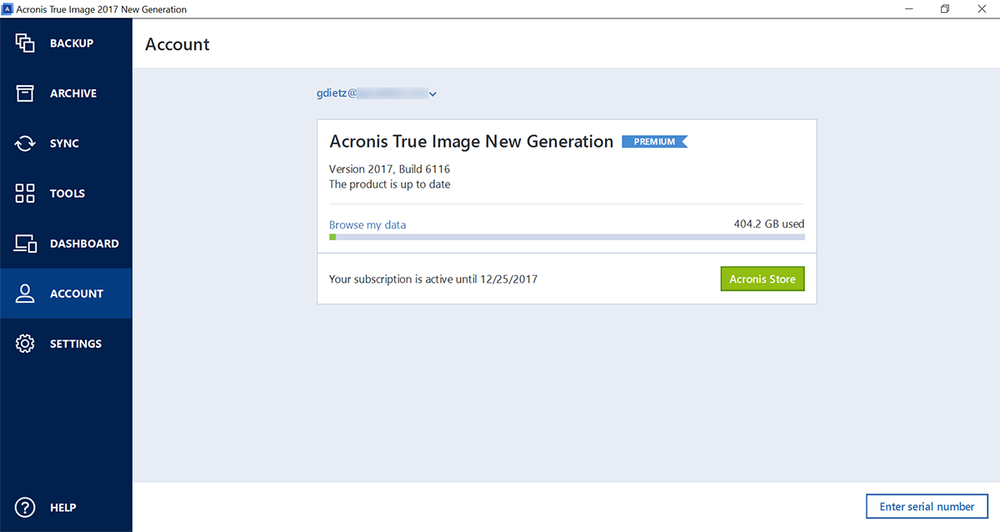Click the cloud storage usage bar

tap(566, 237)
